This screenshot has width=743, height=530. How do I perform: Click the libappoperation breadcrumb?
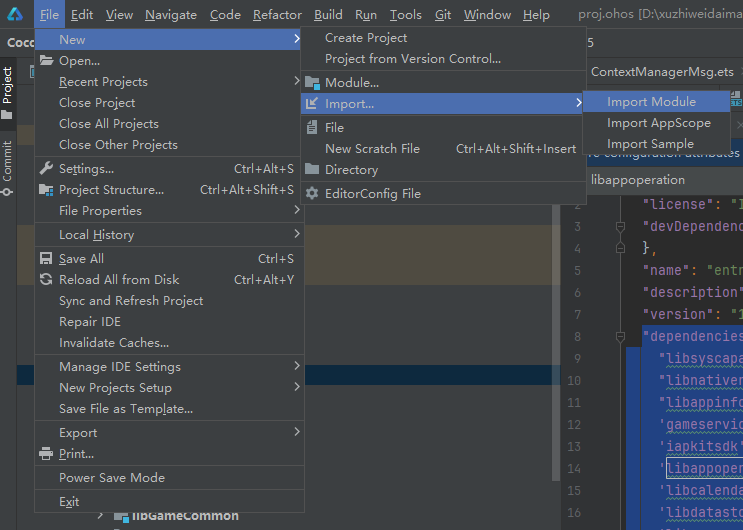(x=638, y=180)
